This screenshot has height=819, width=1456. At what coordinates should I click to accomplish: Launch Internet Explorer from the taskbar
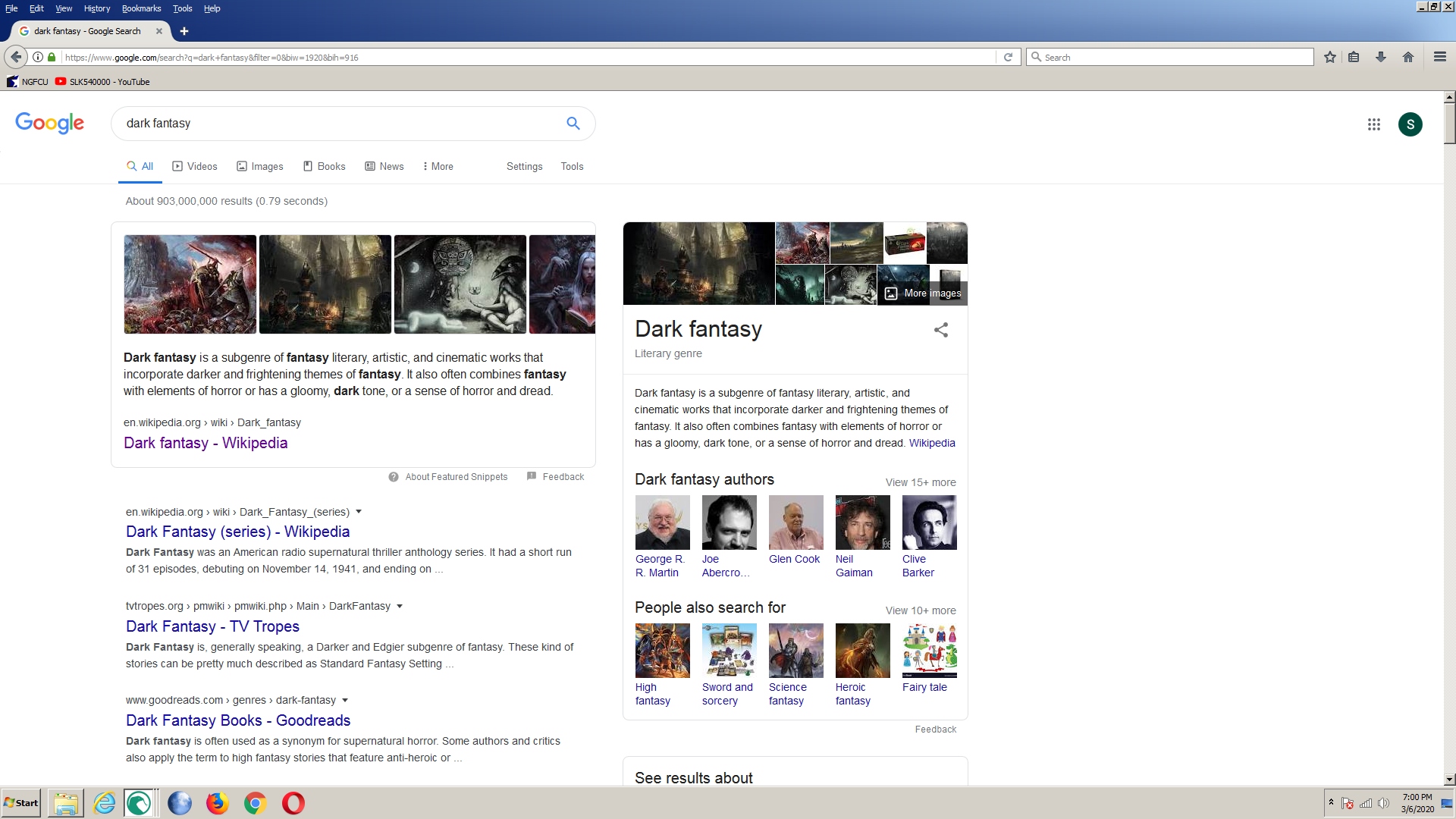[x=104, y=803]
